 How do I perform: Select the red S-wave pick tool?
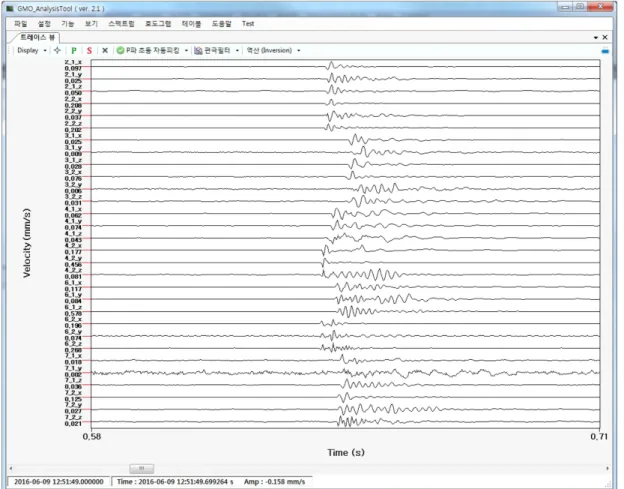(89, 51)
